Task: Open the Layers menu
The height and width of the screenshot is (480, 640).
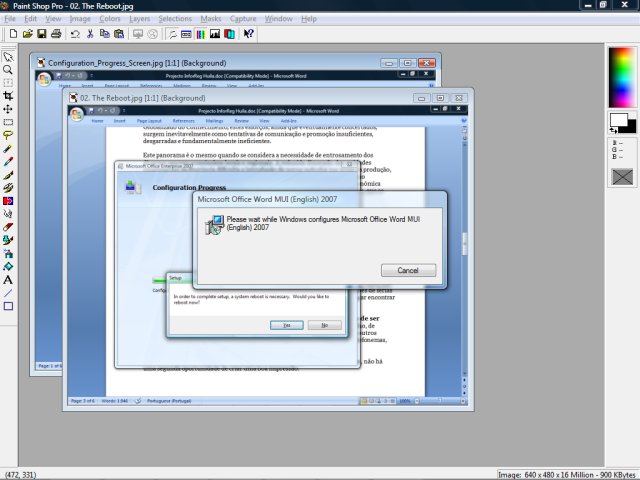Action: [140, 19]
